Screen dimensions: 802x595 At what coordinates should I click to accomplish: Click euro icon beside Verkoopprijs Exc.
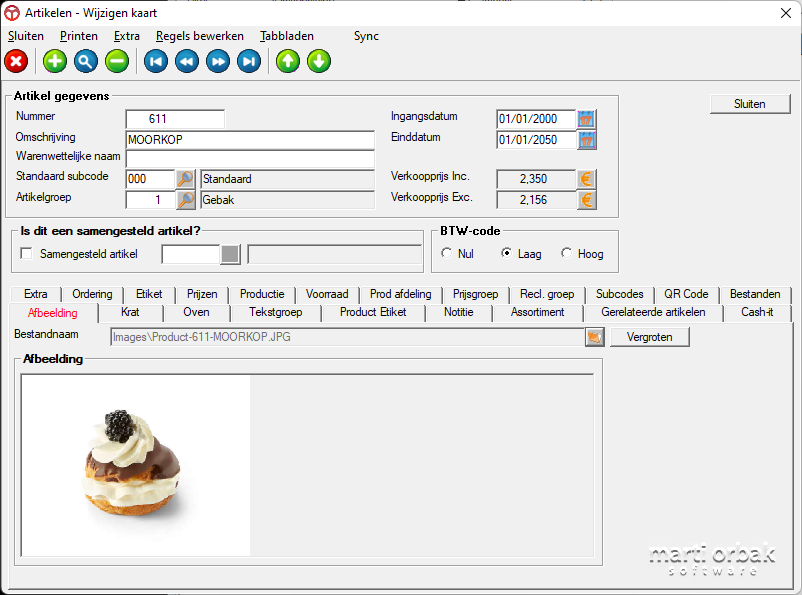(586, 200)
